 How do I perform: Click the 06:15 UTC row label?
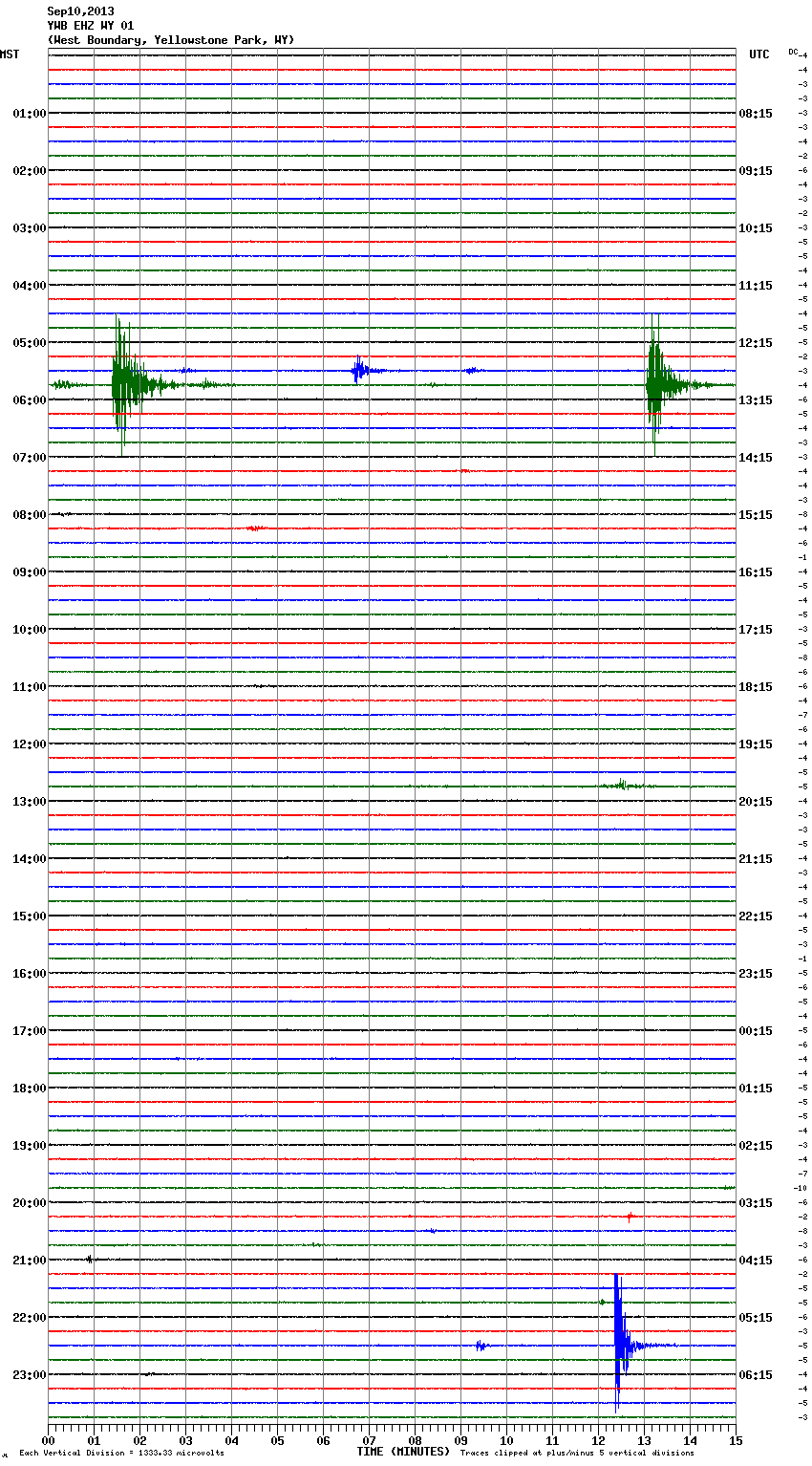(756, 1375)
